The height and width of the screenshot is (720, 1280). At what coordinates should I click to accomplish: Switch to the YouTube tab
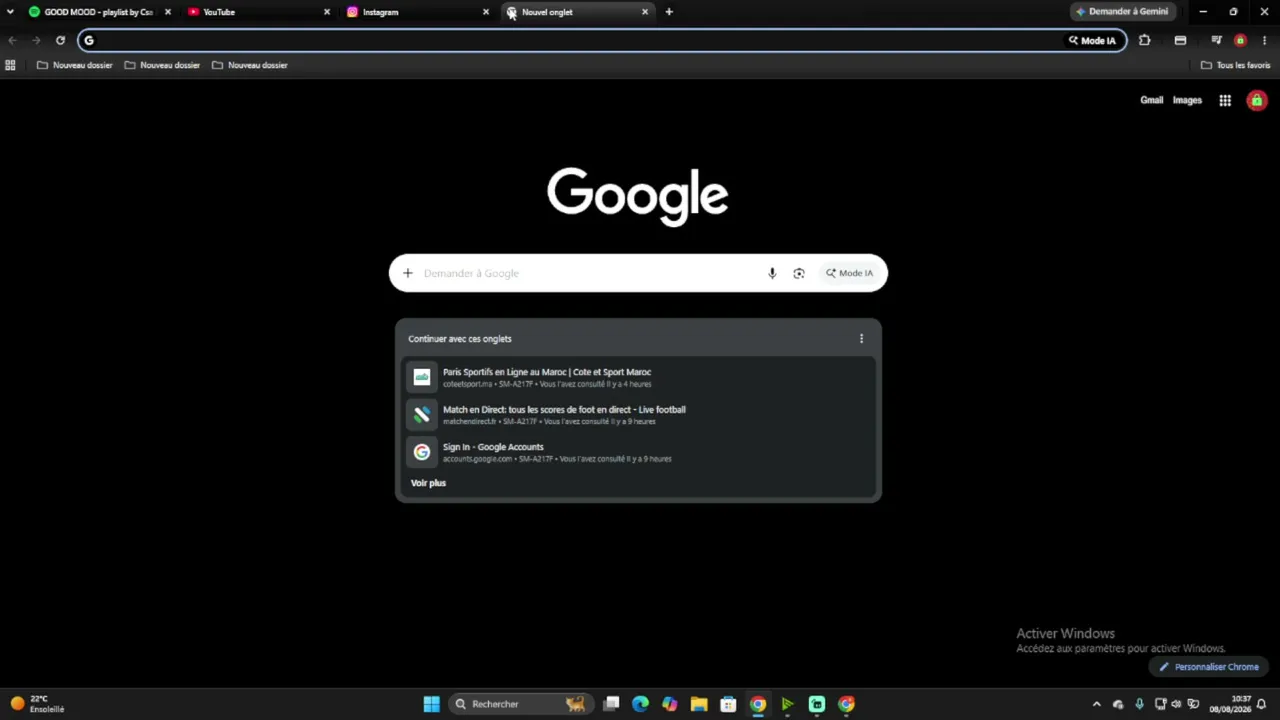point(259,12)
